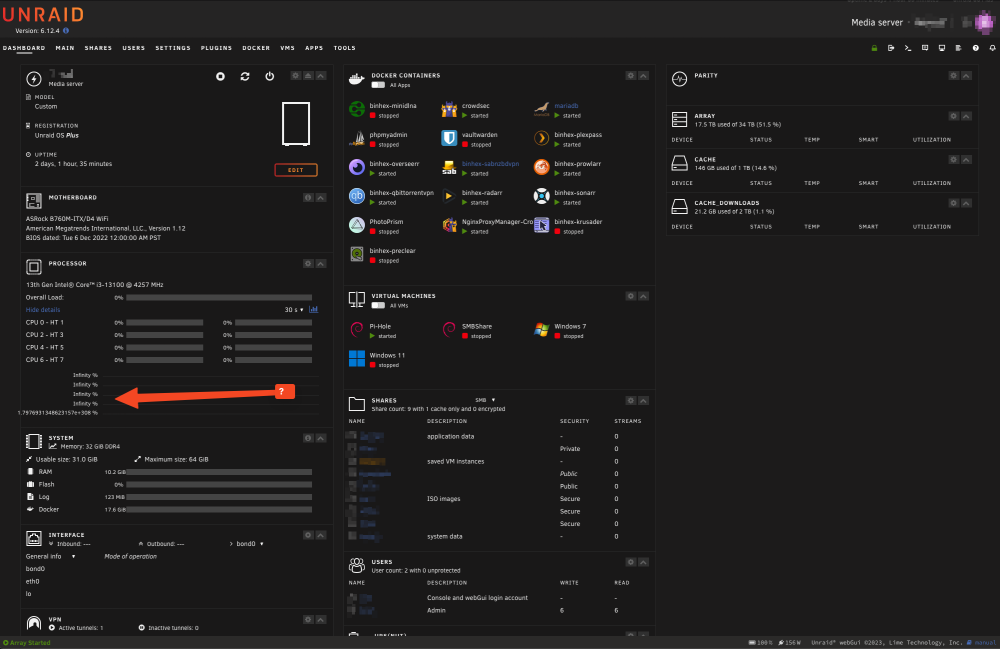Click the logout icon in top bar
1000x649 pixels.
point(891,48)
